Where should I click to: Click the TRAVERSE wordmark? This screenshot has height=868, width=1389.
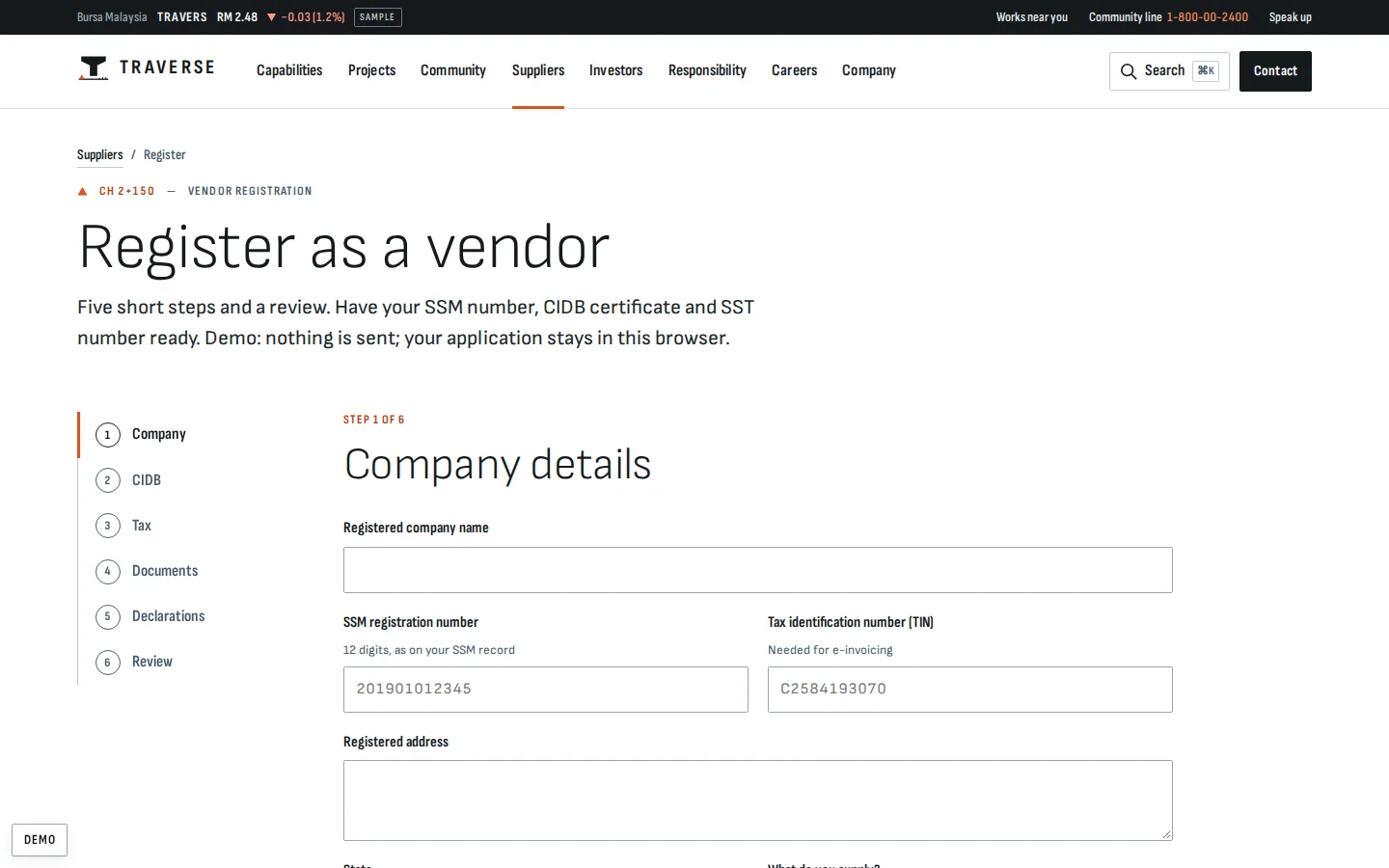click(x=167, y=68)
